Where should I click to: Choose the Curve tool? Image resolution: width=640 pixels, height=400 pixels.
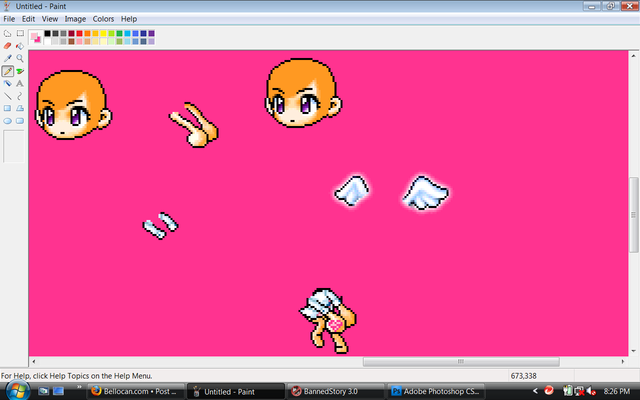click(x=20, y=96)
